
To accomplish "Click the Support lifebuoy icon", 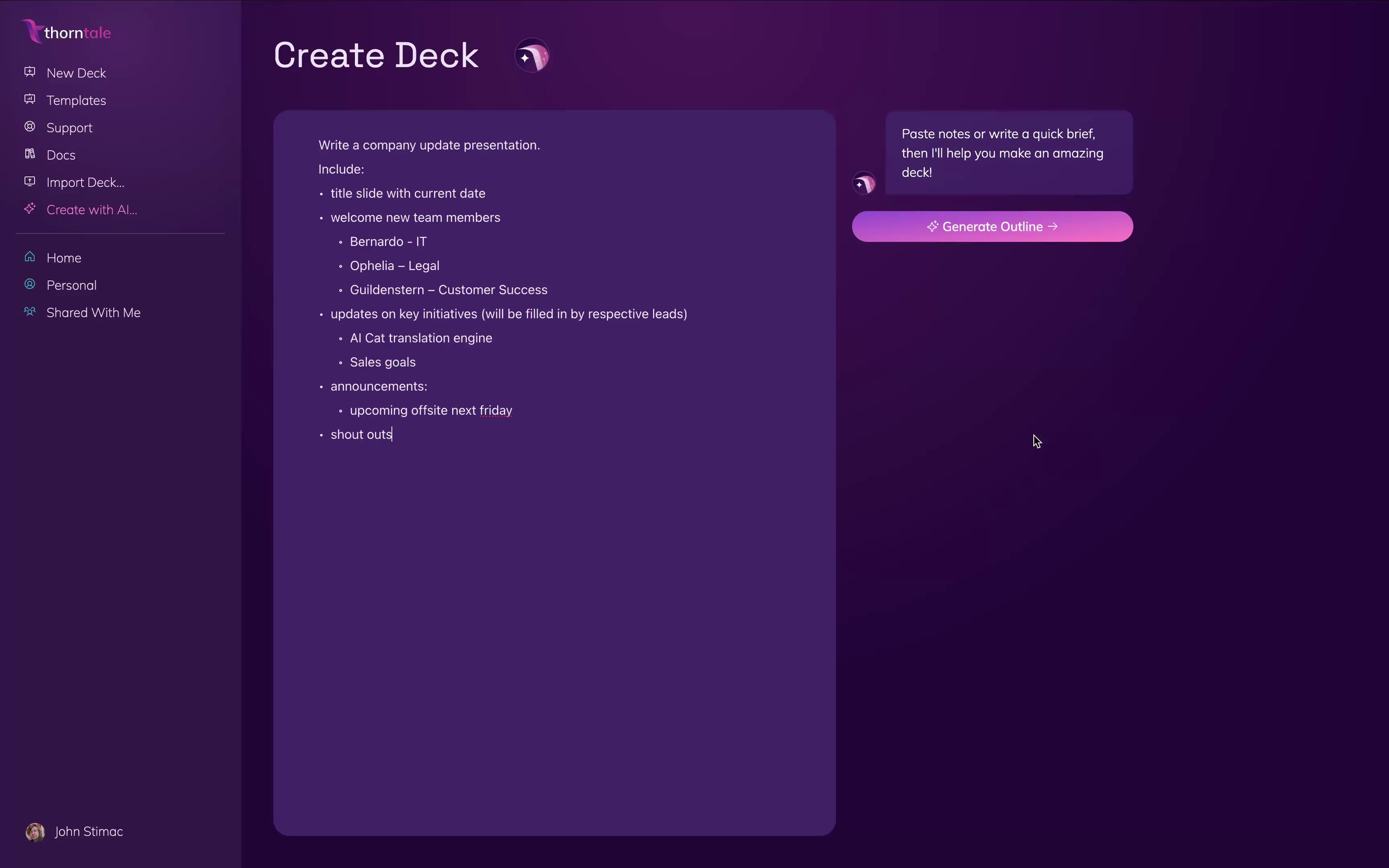I will pos(30,127).
